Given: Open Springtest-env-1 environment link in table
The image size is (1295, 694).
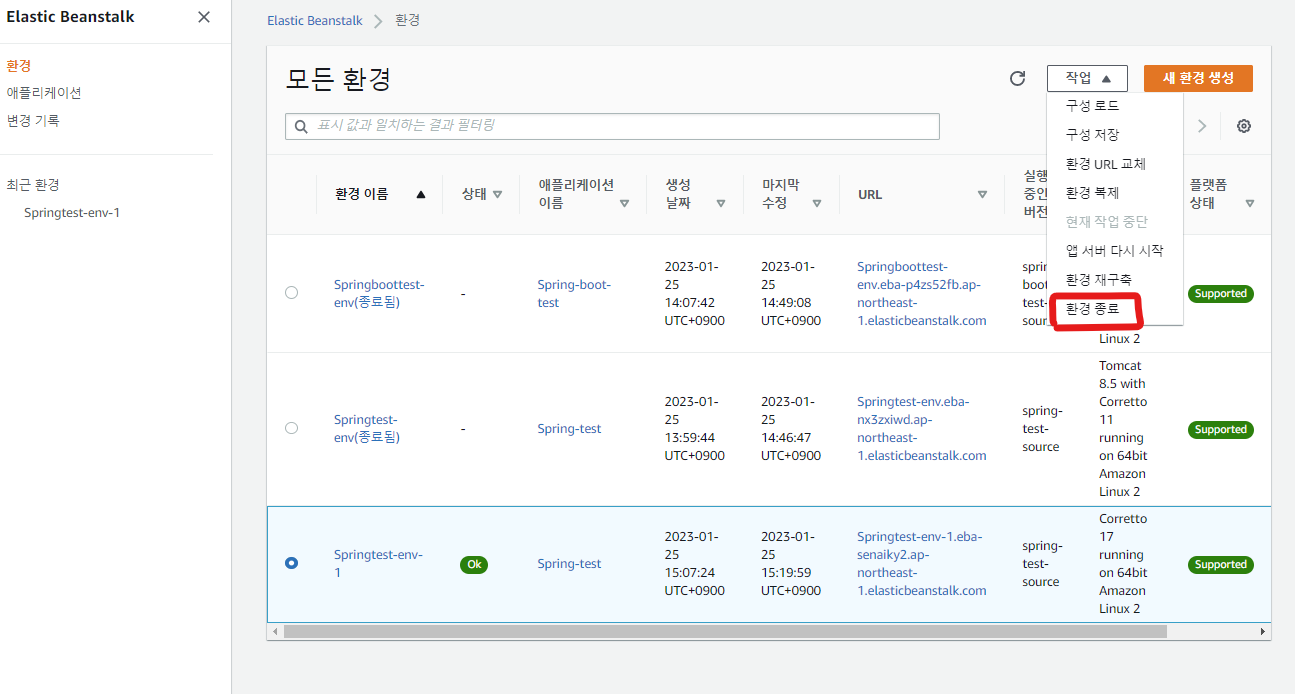Looking at the screenshot, I should point(378,564).
